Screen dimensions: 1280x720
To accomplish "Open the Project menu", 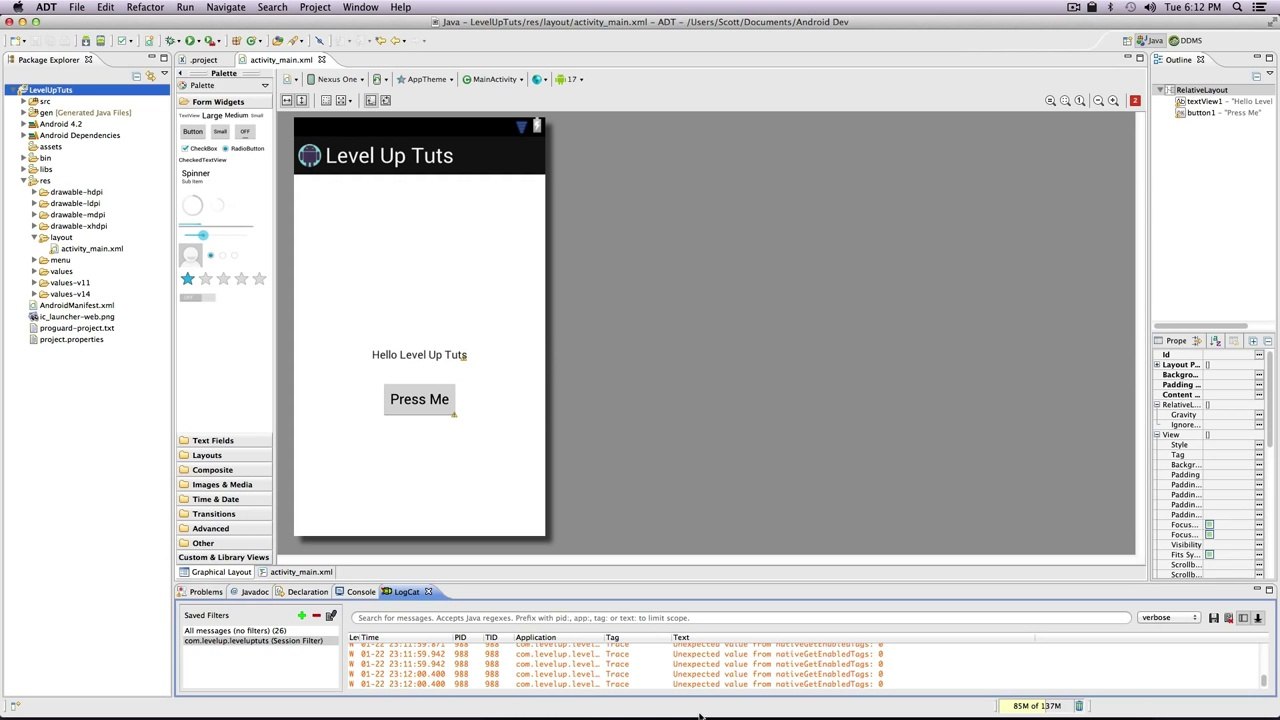I will point(315,7).
